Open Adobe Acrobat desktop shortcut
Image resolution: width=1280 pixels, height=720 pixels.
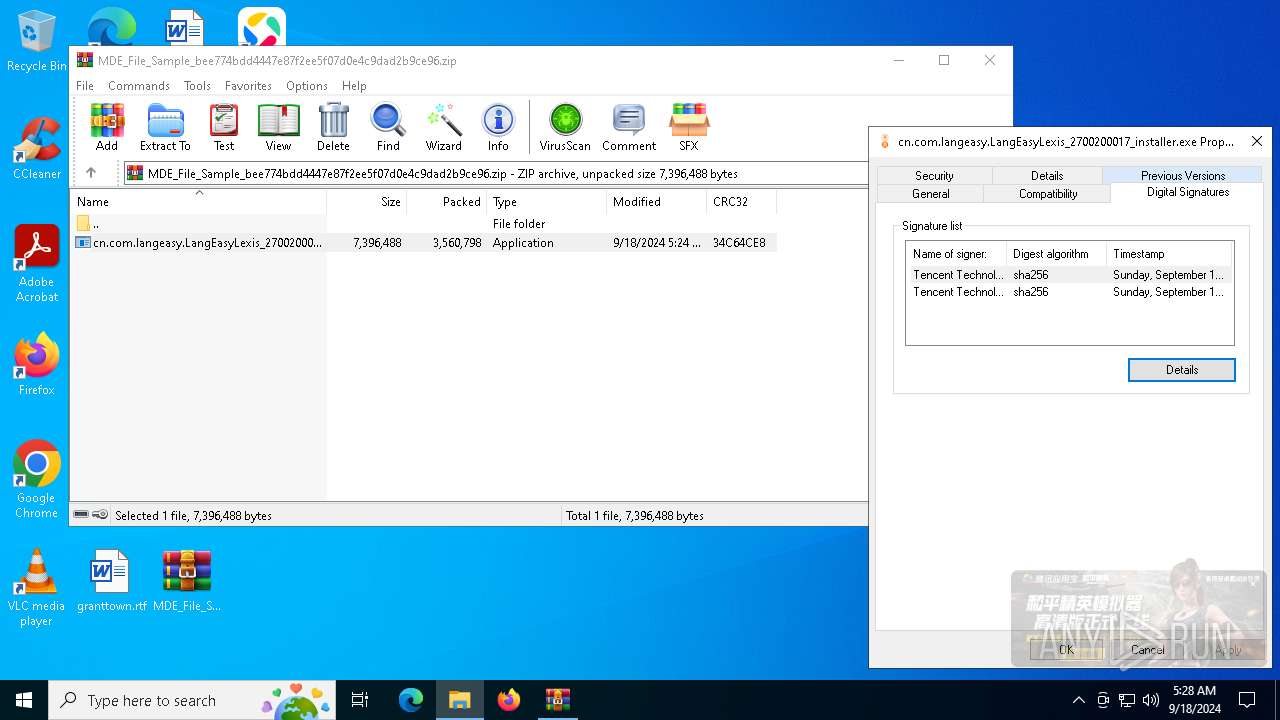37,264
